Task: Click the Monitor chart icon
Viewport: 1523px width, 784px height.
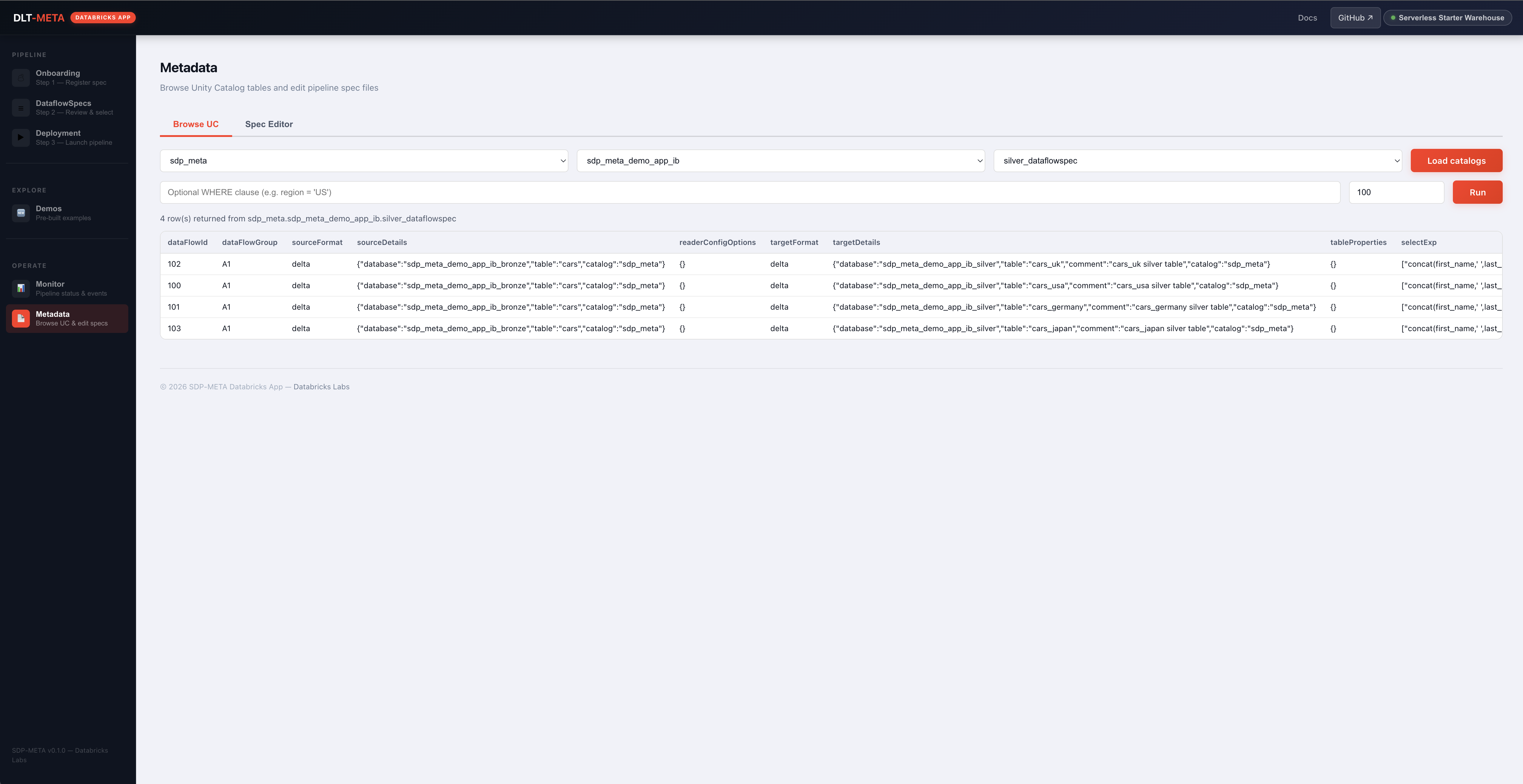Action: [x=21, y=288]
